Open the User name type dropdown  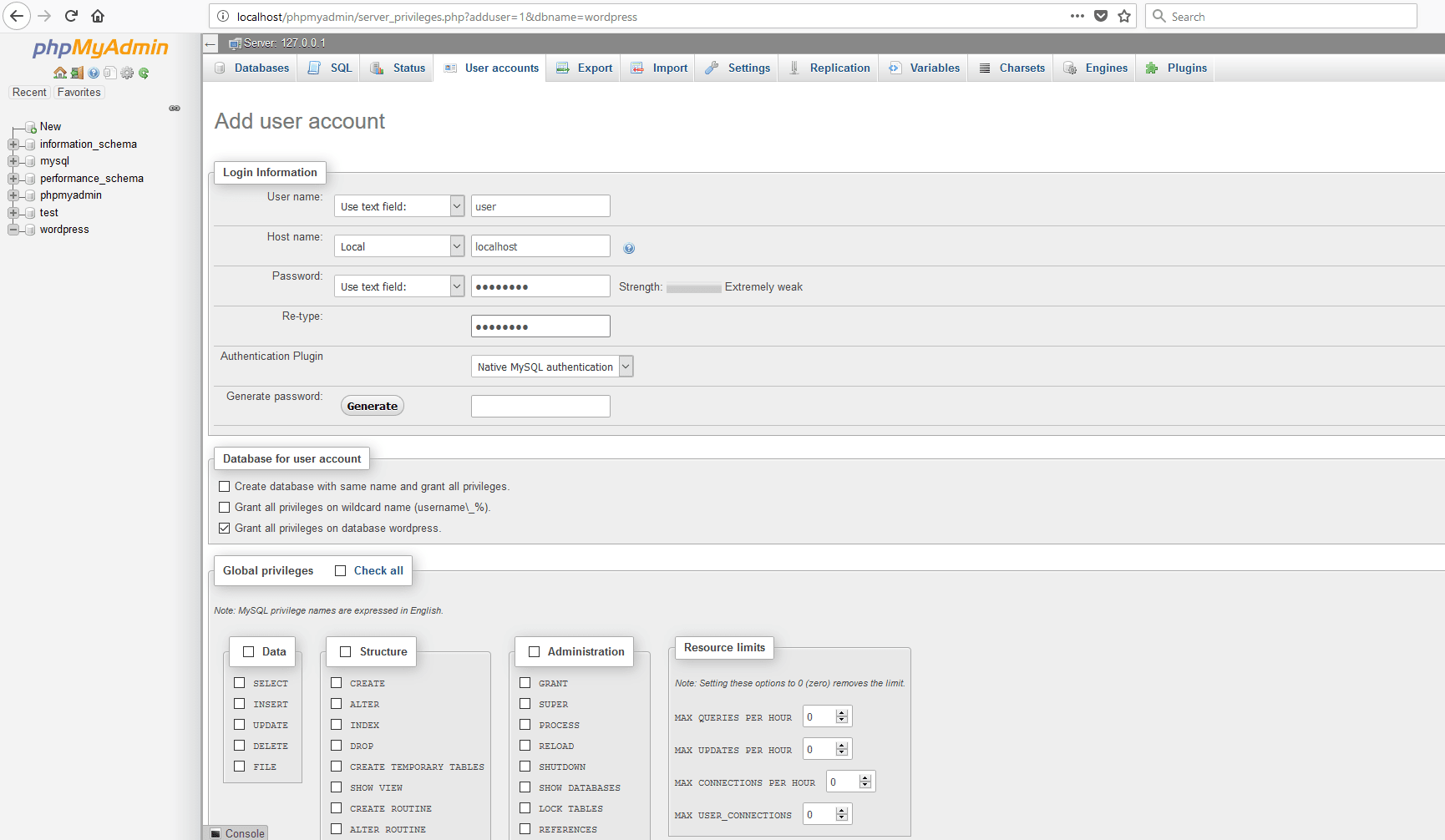pyautogui.click(x=399, y=206)
